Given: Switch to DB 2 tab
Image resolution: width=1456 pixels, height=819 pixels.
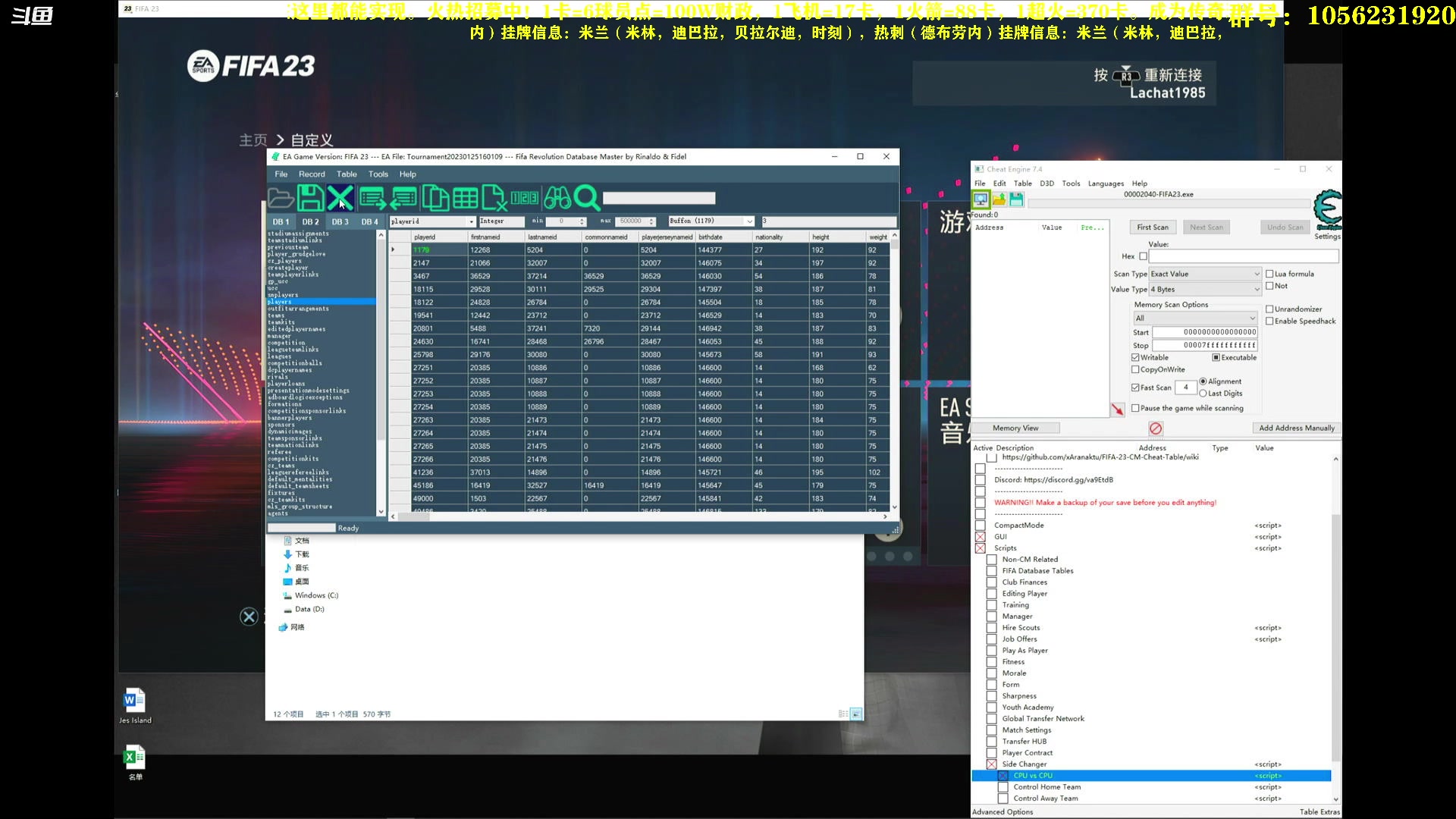Looking at the screenshot, I should click(311, 222).
